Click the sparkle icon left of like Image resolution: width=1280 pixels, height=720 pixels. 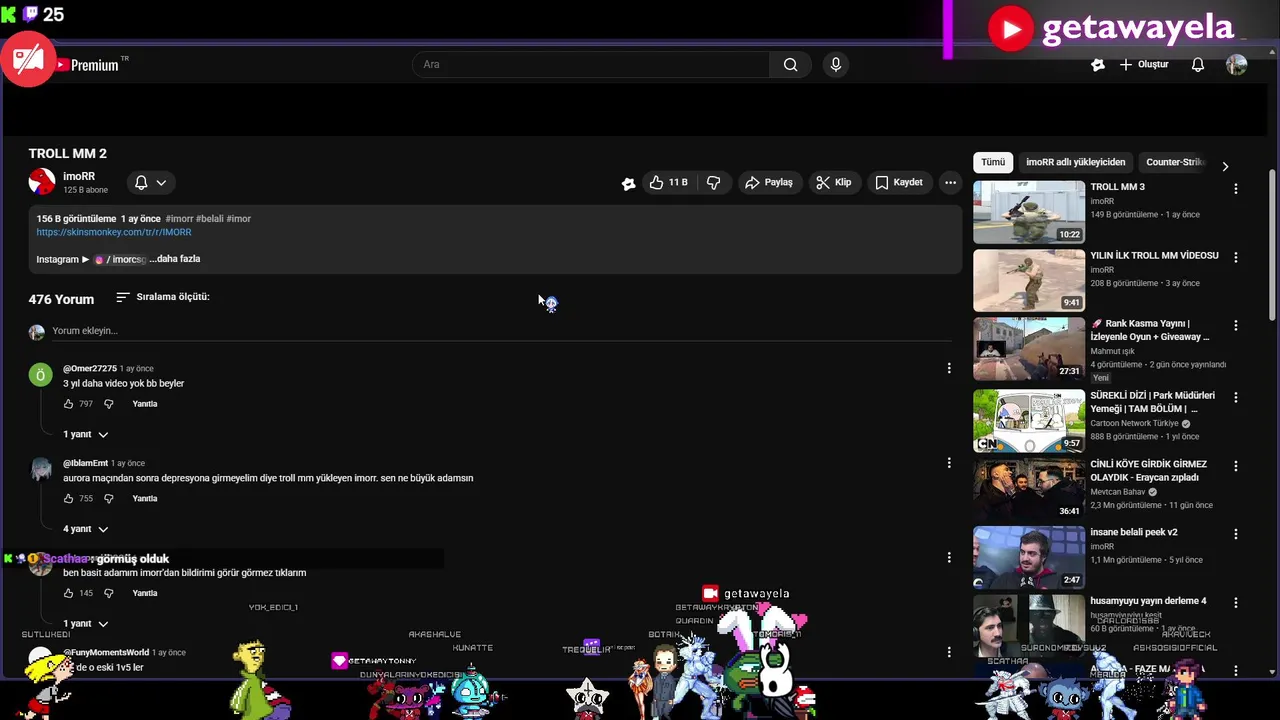click(x=628, y=183)
